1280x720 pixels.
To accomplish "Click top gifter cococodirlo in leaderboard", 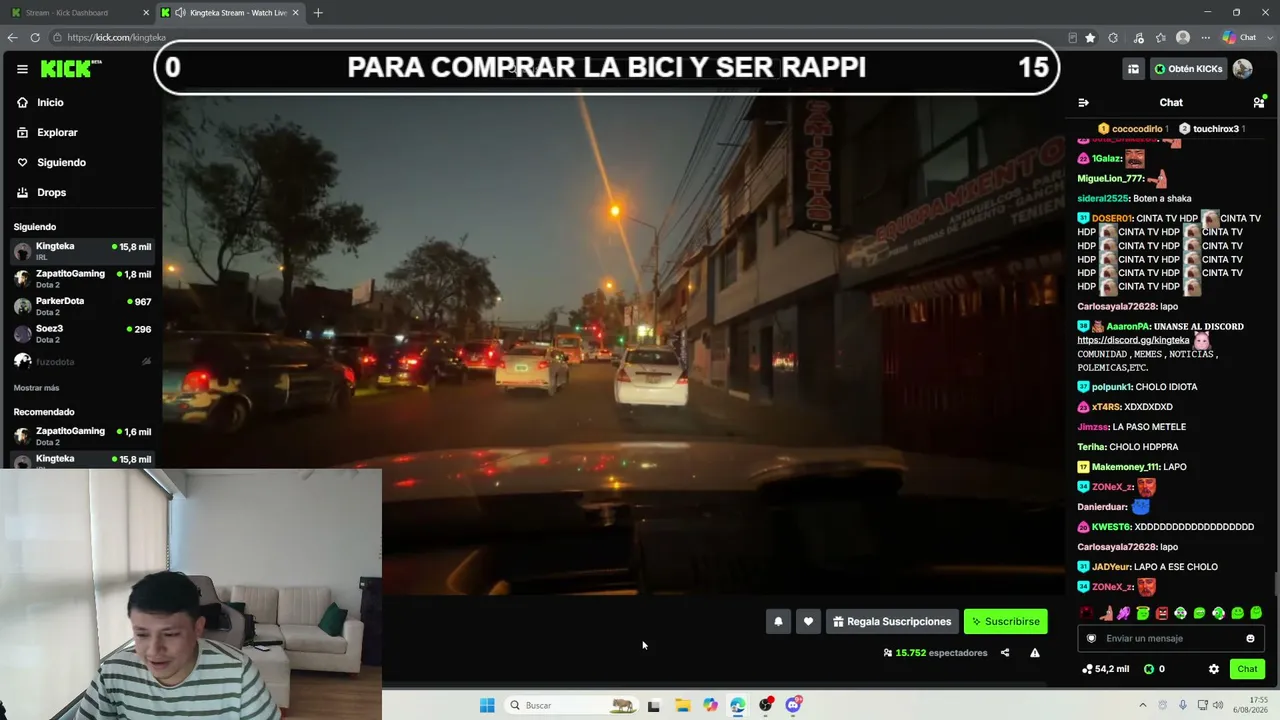I will (x=1134, y=129).
